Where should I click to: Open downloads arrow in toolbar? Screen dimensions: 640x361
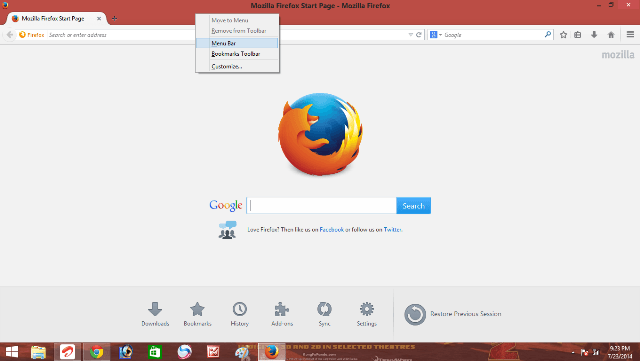coord(594,35)
